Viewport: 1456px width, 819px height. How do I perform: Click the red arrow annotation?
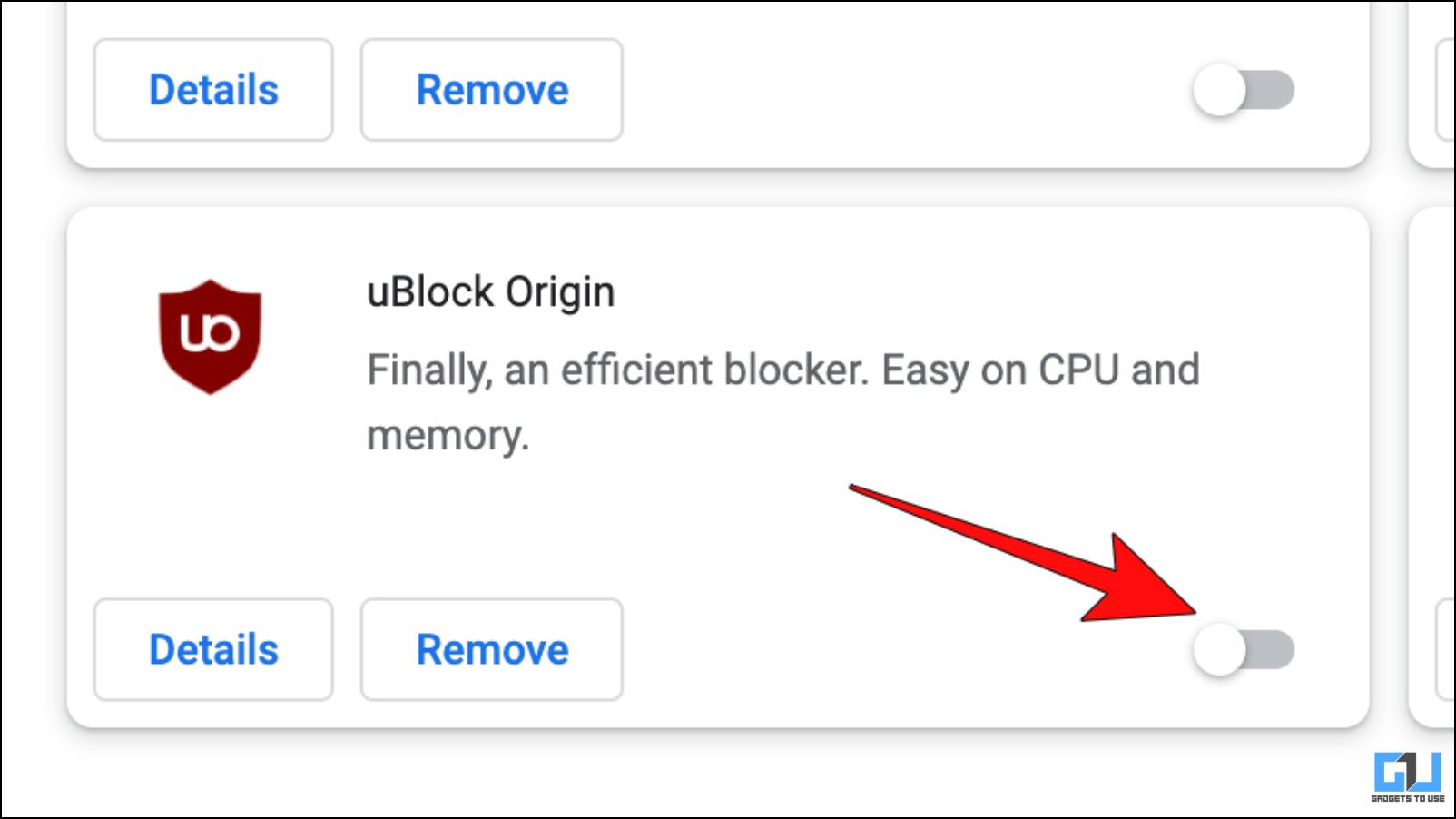coord(1024,555)
